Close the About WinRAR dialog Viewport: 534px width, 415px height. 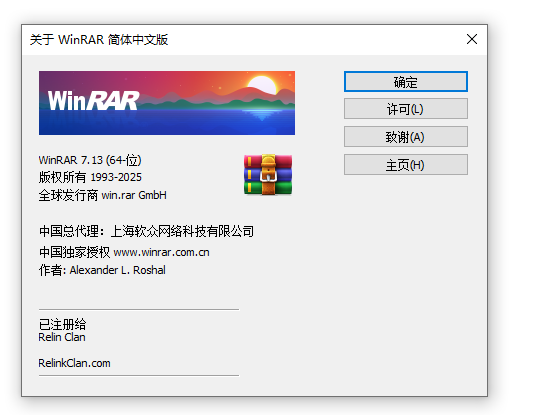click(472, 39)
